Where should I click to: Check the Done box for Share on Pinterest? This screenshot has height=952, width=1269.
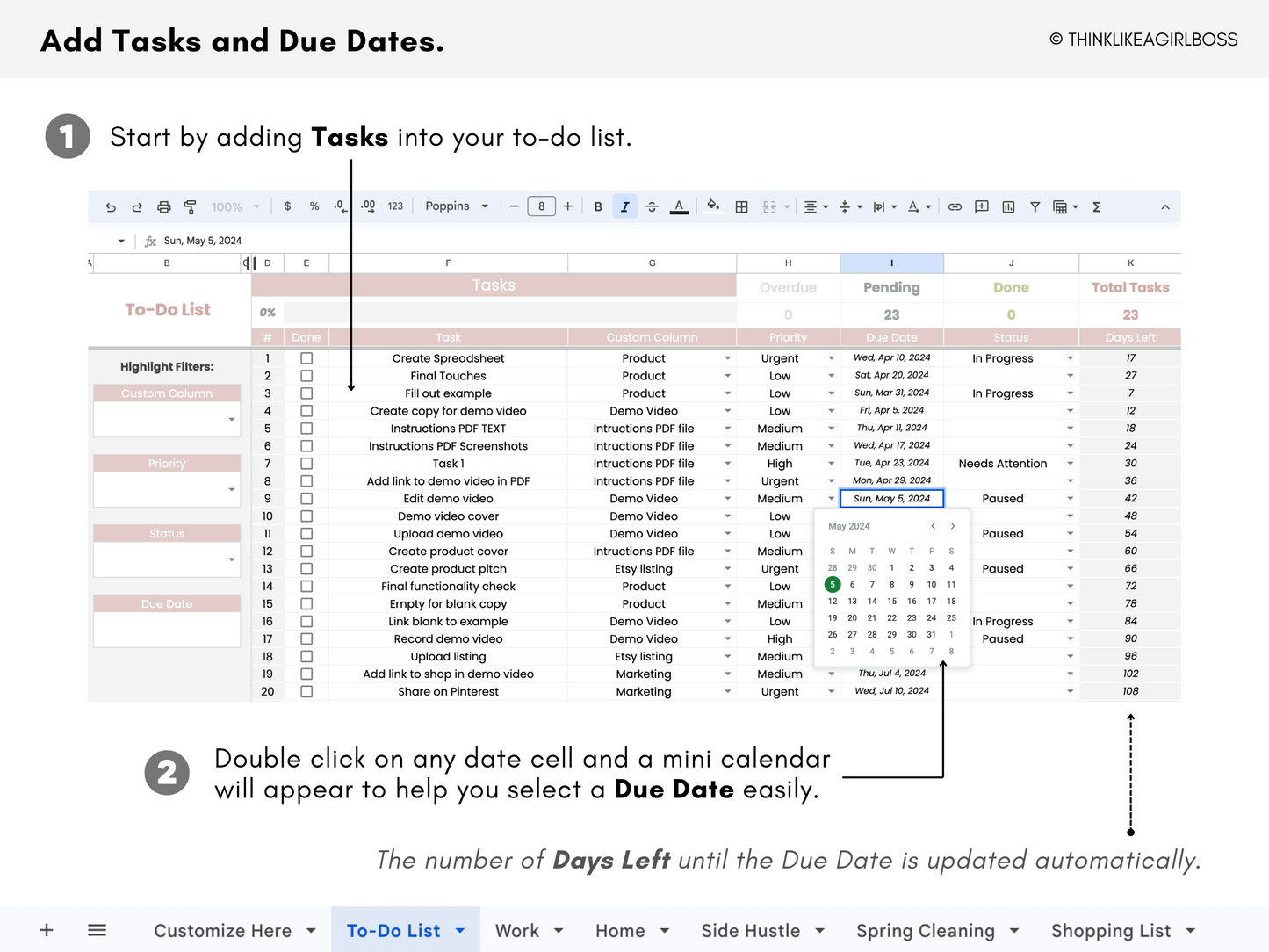[x=306, y=691]
